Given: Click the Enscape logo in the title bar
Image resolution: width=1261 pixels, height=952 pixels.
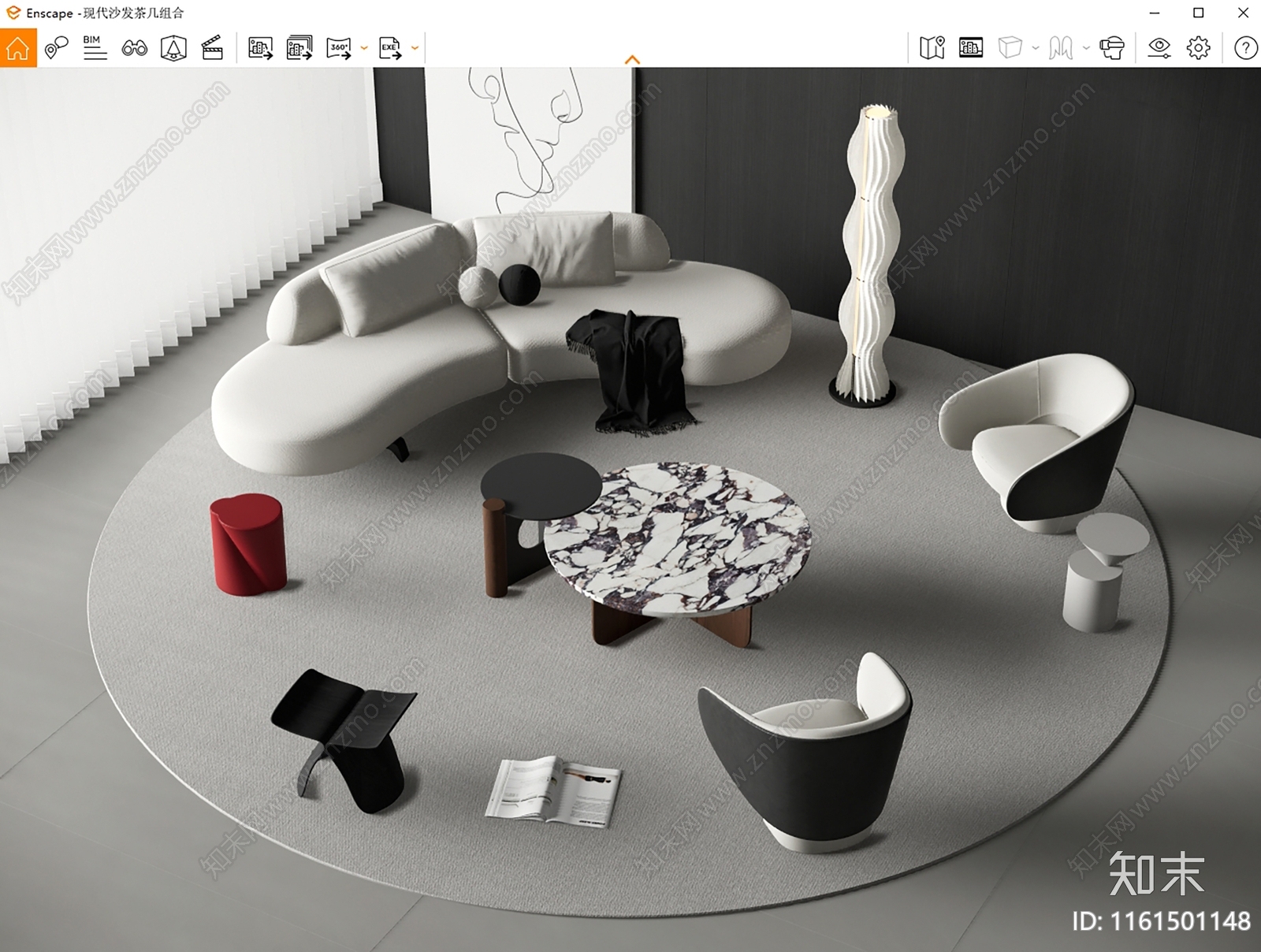Looking at the screenshot, I should [x=13, y=13].
